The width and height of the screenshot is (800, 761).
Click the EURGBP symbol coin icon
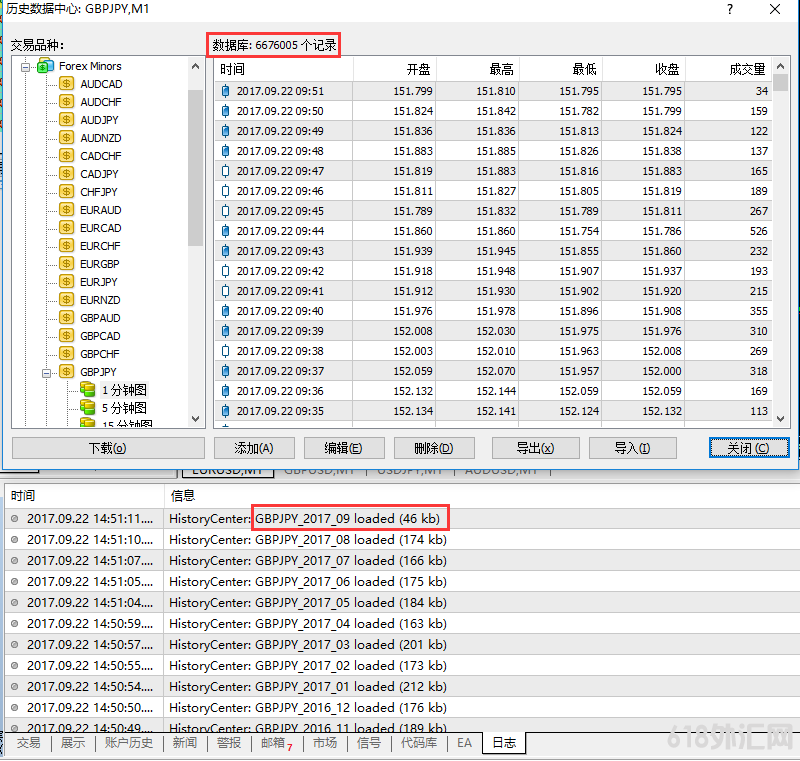67,264
